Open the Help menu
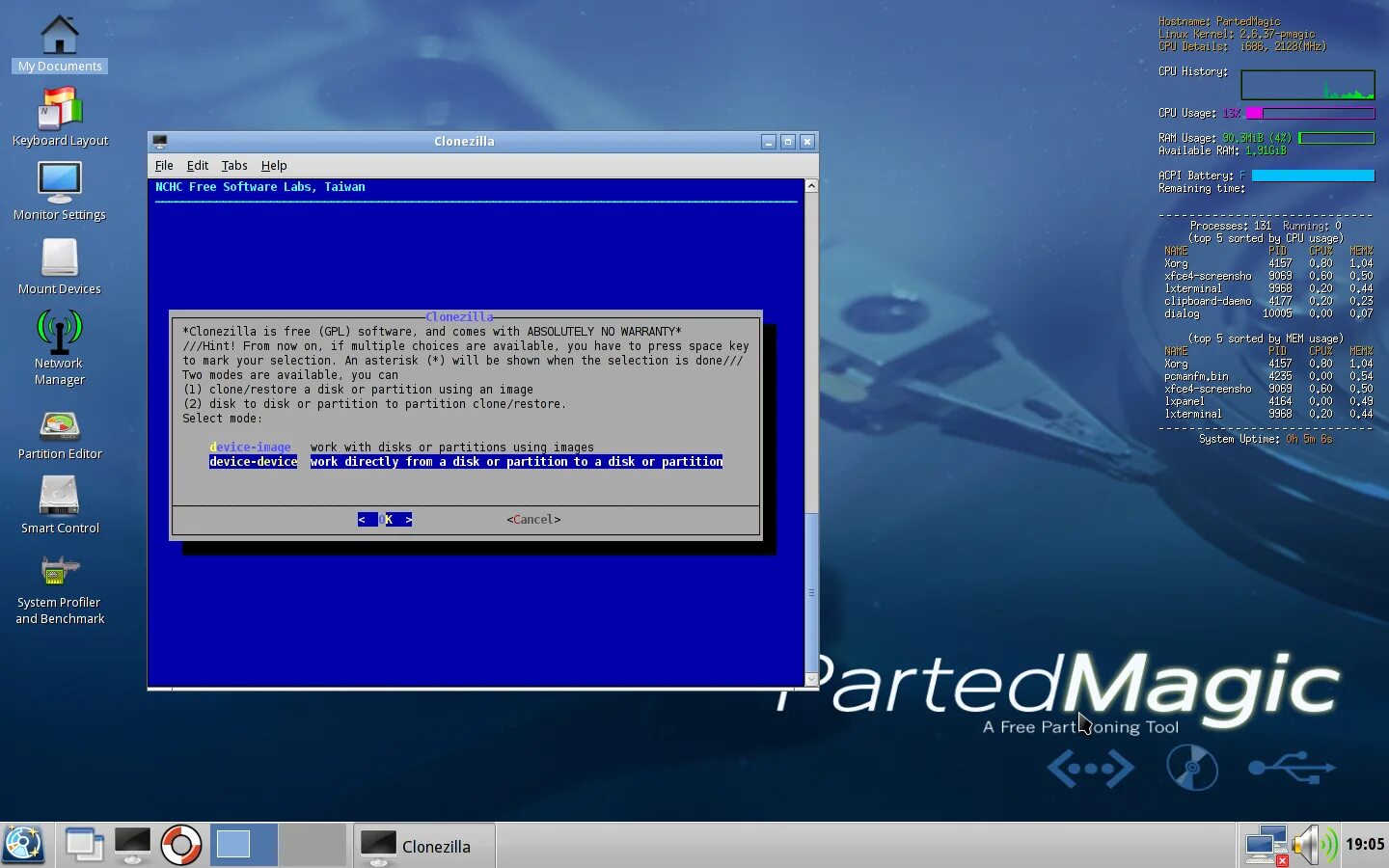Screen dimensions: 1389x868 point(274,166)
